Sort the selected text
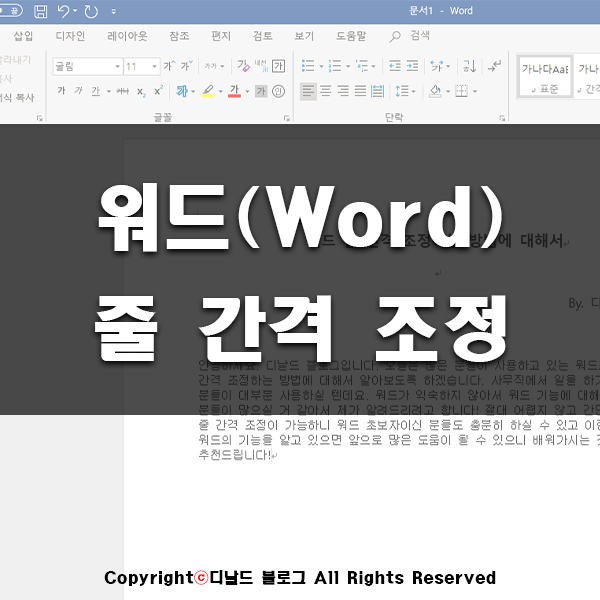Viewport: 600px width, 600px height. (470, 66)
